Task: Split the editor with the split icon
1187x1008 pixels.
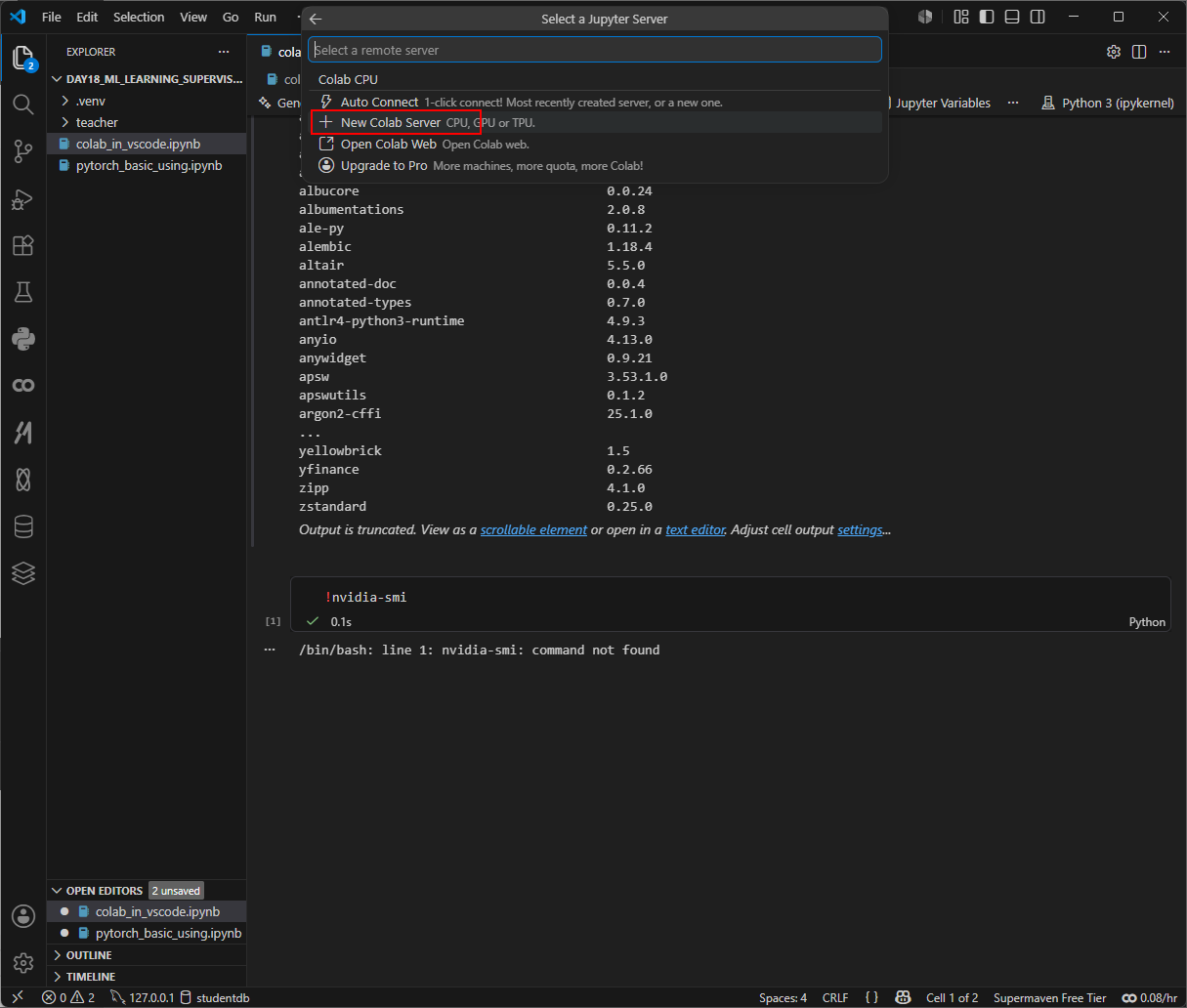Action: pyautogui.click(x=1139, y=52)
